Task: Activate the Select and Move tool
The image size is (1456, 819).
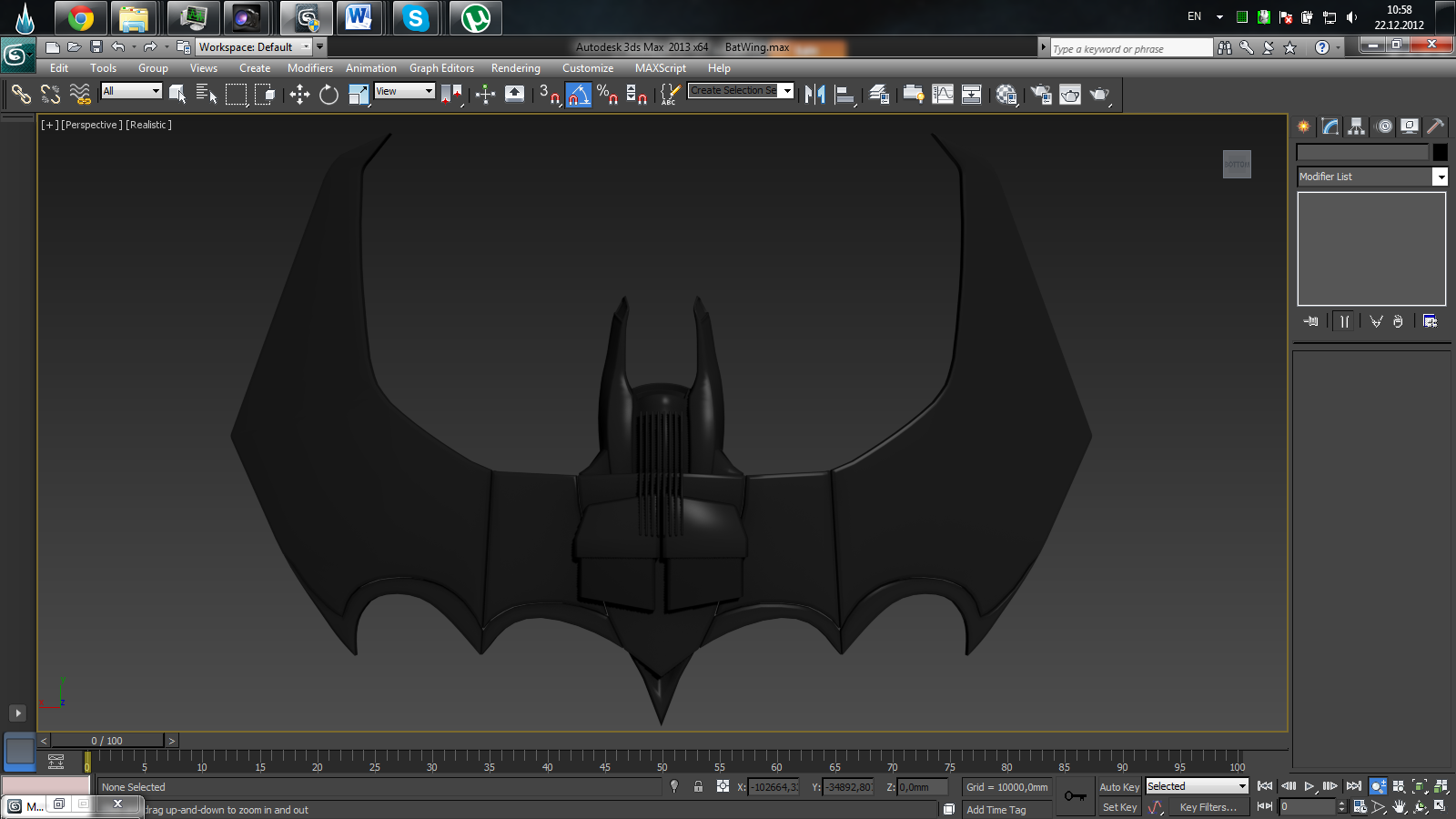Action: point(299,94)
